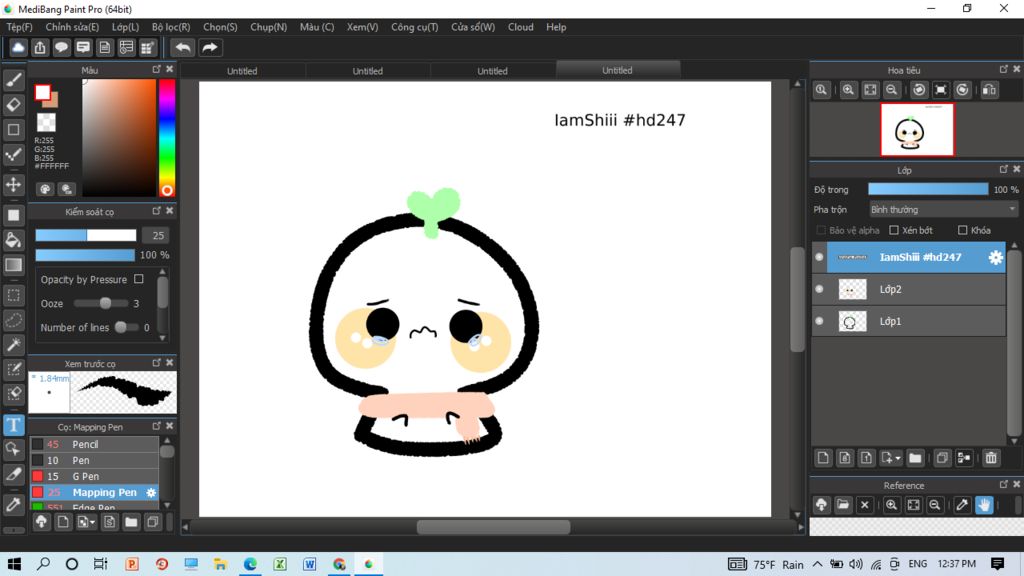1024x576 pixels.
Task: Click the Redo arrow
Action: [210, 48]
